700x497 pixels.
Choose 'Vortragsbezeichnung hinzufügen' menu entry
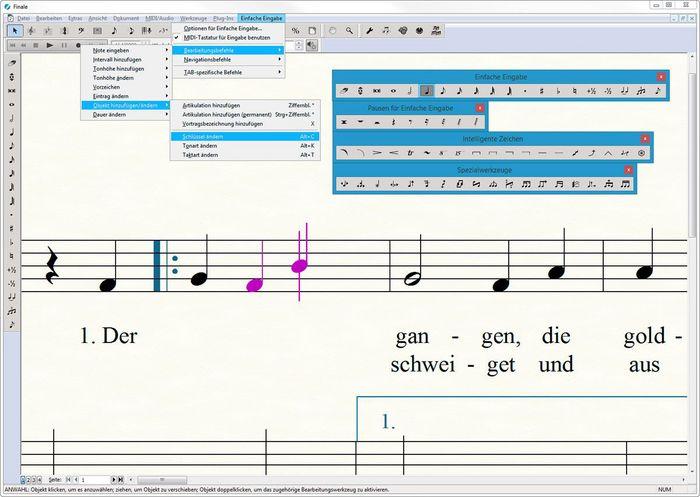(x=245, y=124)
